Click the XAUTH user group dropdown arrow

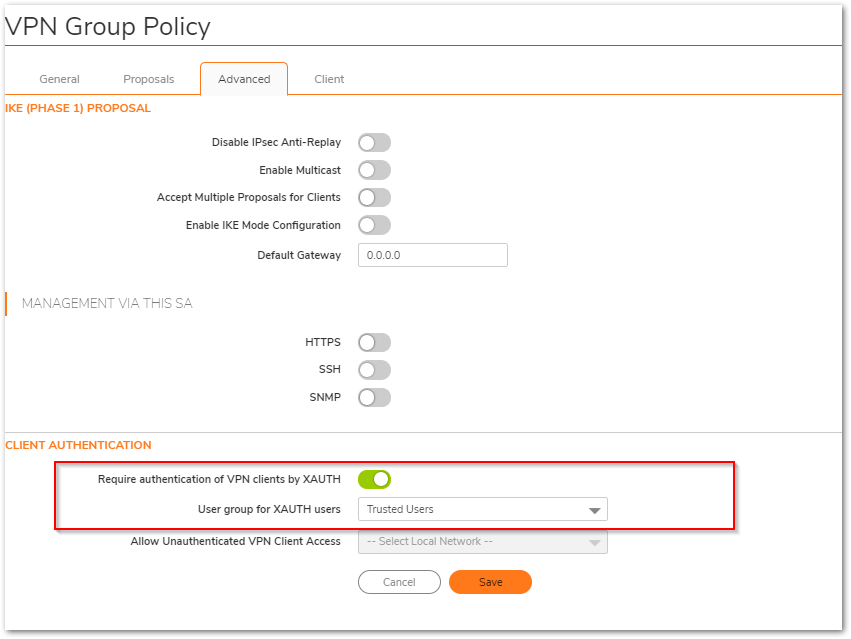click(595, 511)
